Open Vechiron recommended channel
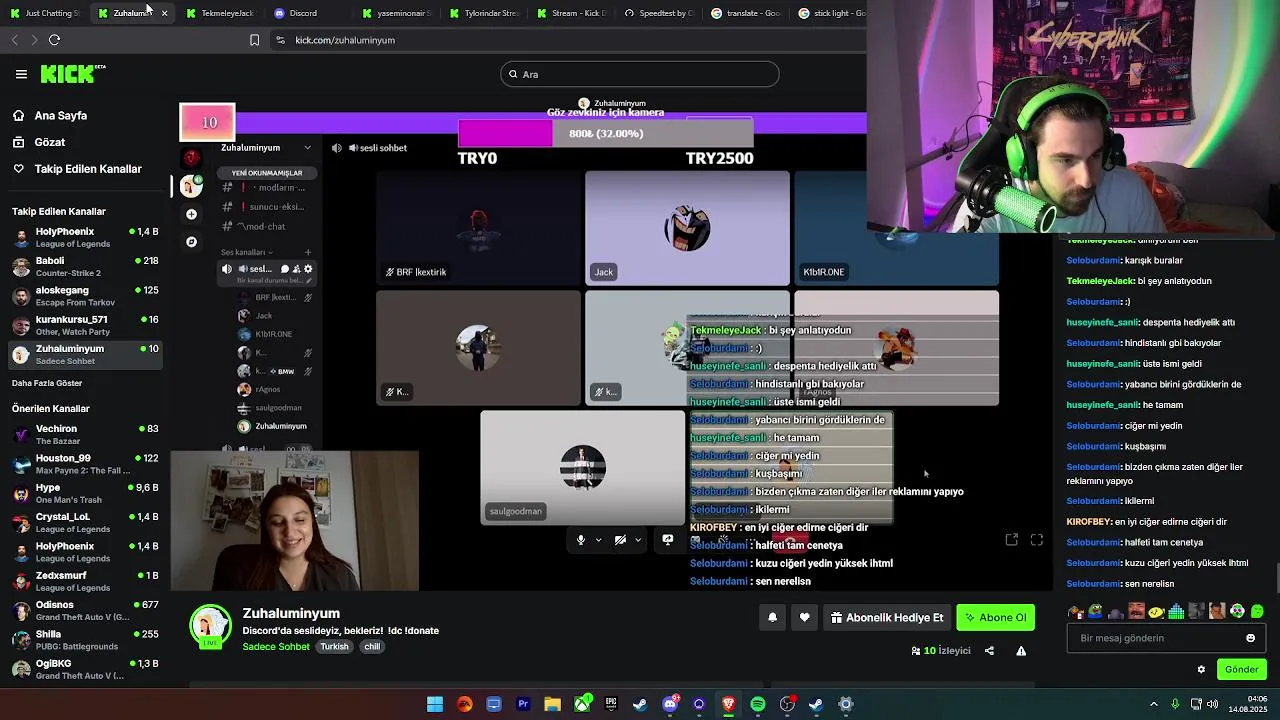The height and width of the screenshot is (720, 1280). (x=85, y=434)
